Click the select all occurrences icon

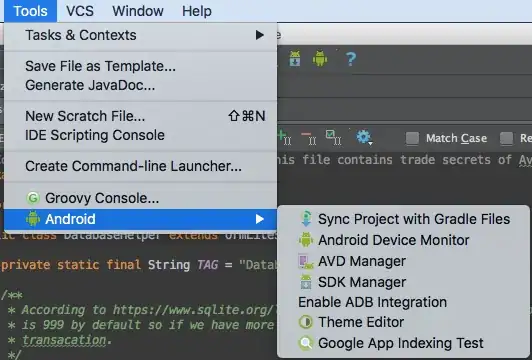(333, 137)
